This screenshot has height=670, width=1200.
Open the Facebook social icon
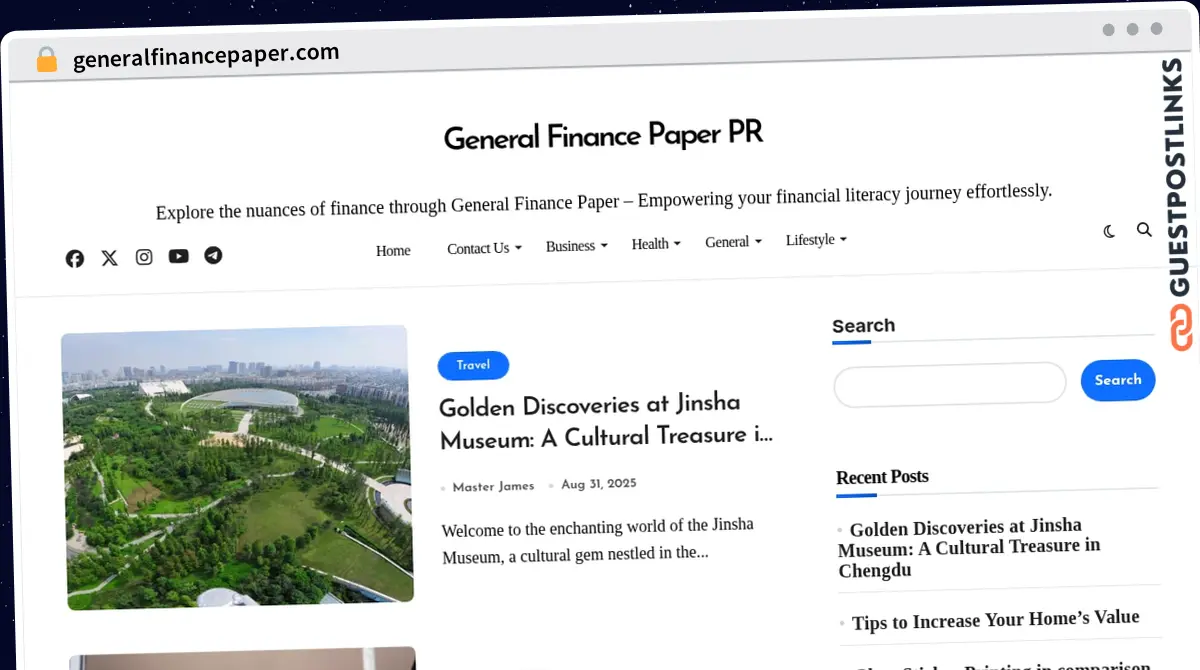pos(75,259)
